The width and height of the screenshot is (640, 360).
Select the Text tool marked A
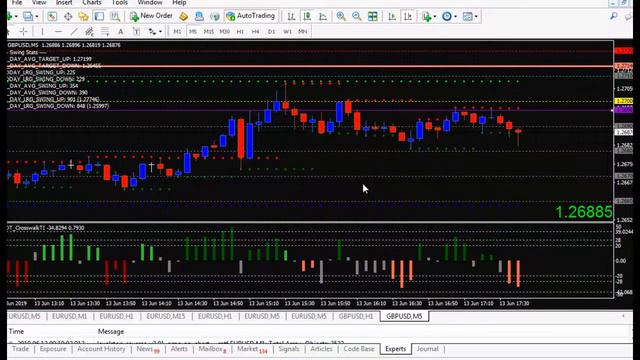pos(120,31)
